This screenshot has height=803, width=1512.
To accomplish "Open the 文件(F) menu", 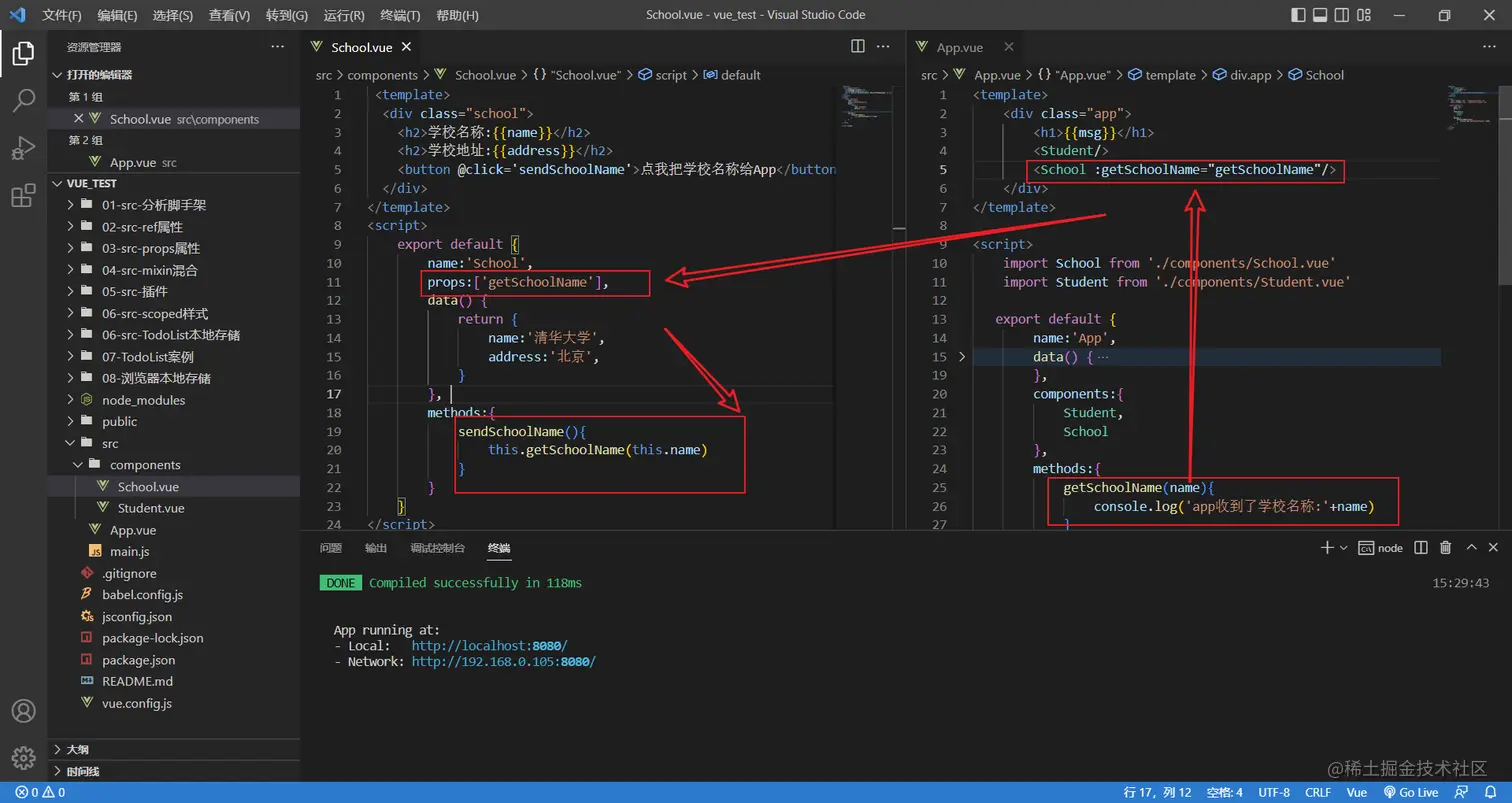I will tap(62, 15).
